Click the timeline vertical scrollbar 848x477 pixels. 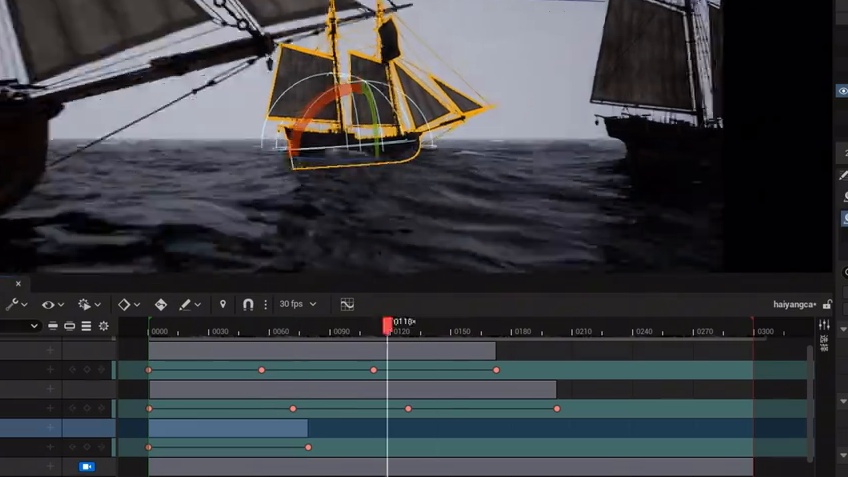click(x=809, y=400)
